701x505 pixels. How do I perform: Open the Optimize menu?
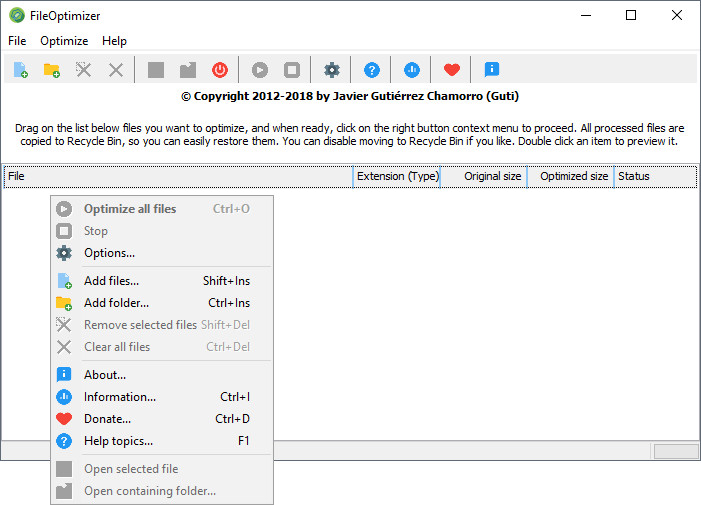point(64,41)
